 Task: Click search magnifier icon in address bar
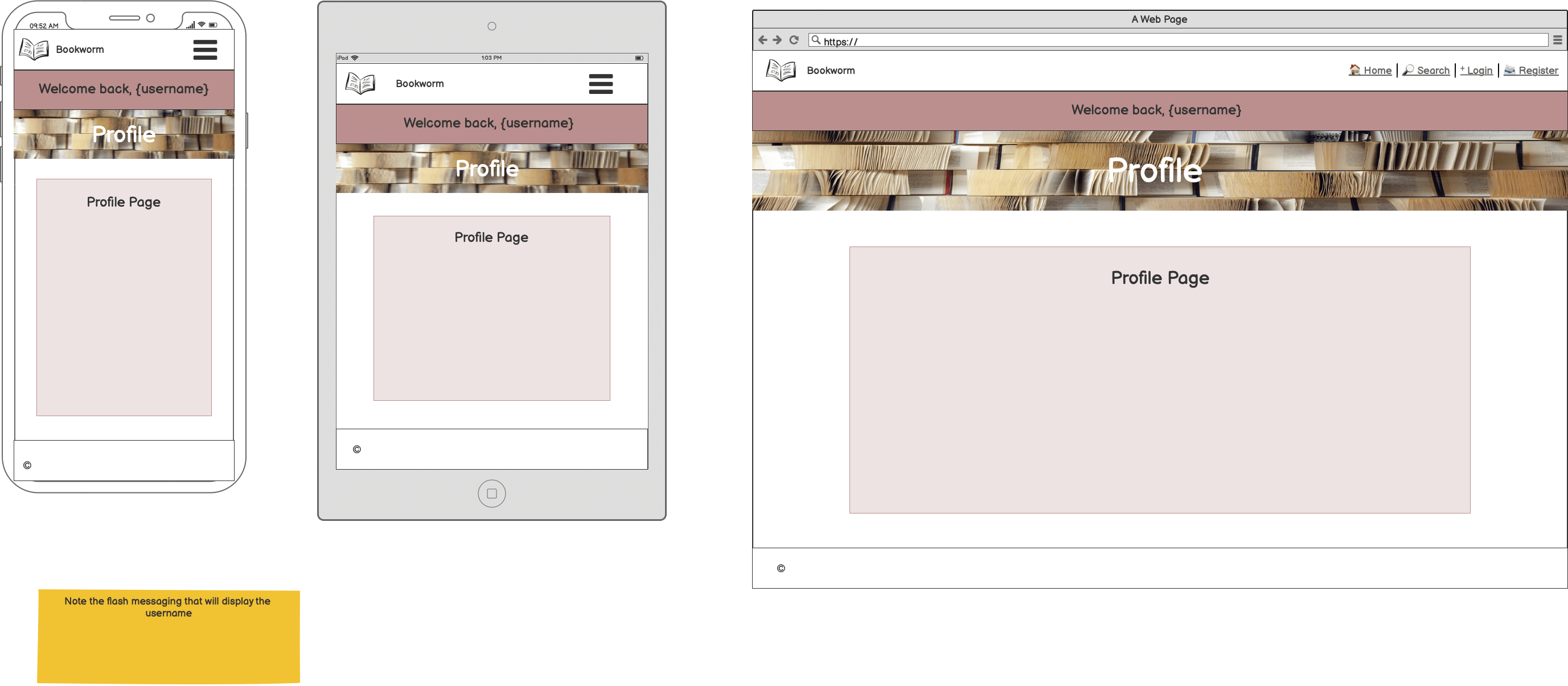click(x=816, y=40)
